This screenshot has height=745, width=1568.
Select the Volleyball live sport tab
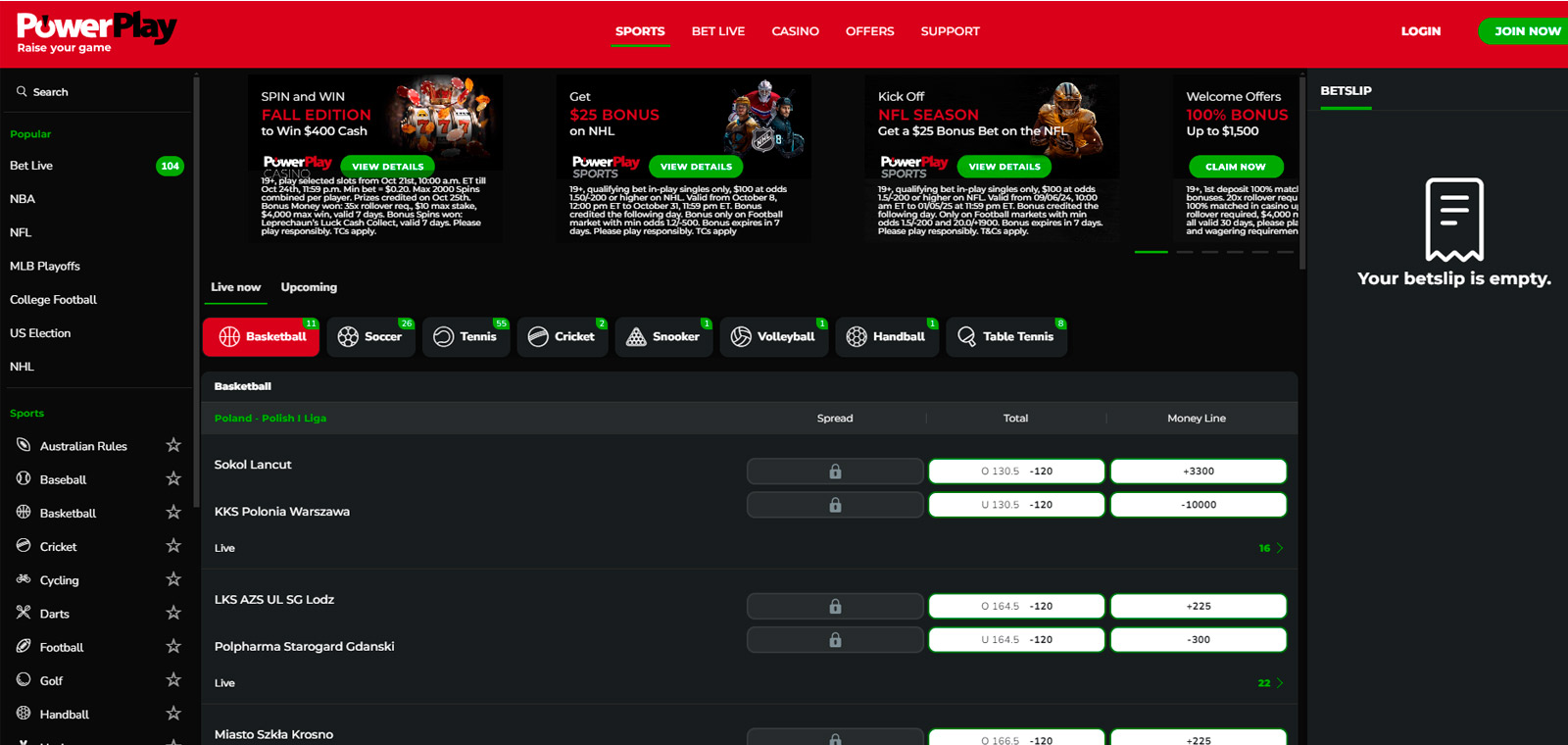coord(773,336)
